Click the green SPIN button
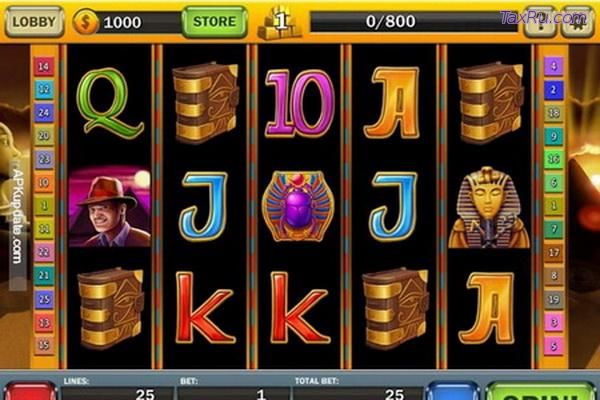The image size is (600, 400). click(x=541, y=391)
